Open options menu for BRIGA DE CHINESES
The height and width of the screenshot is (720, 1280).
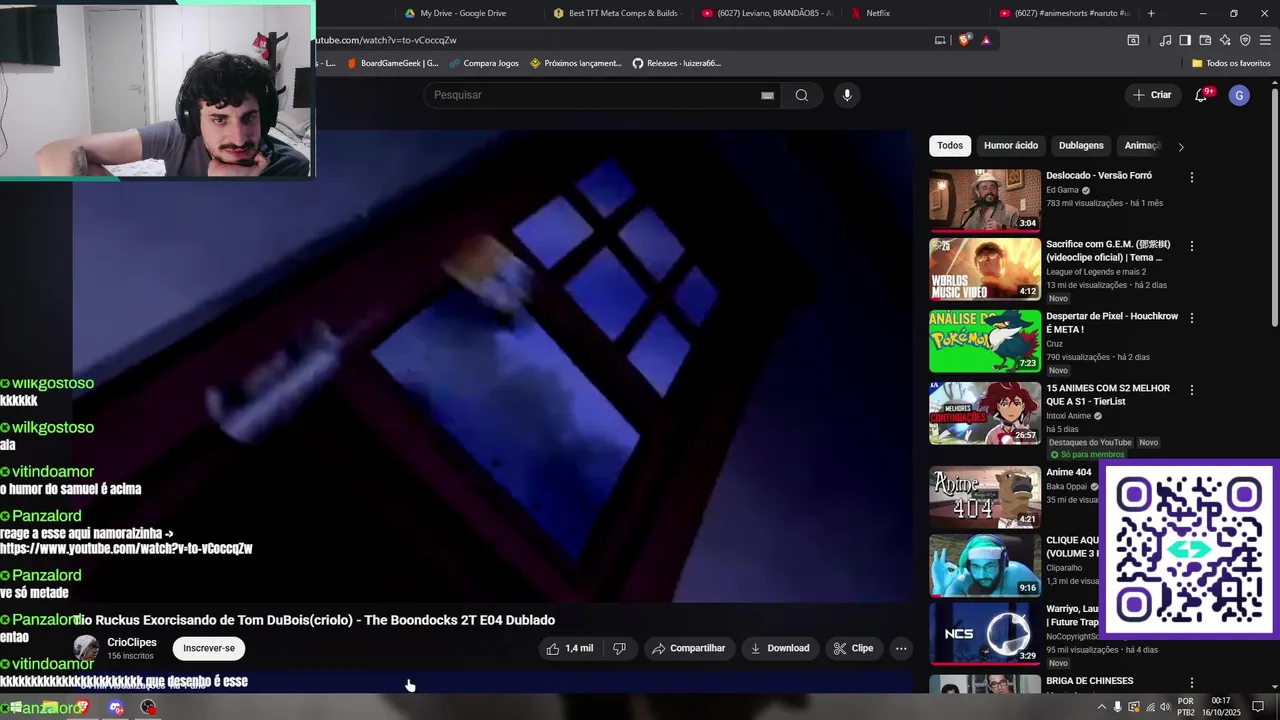(x=1191, y=683)
